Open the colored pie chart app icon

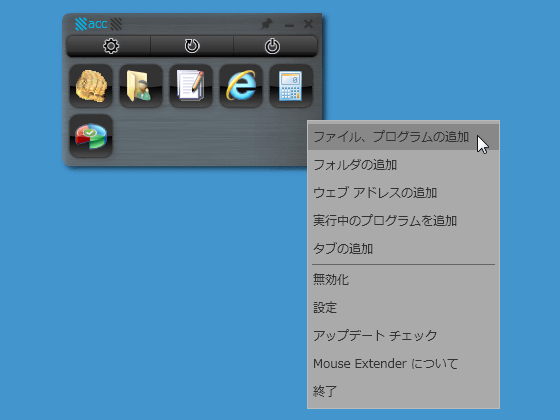point(91,136)
